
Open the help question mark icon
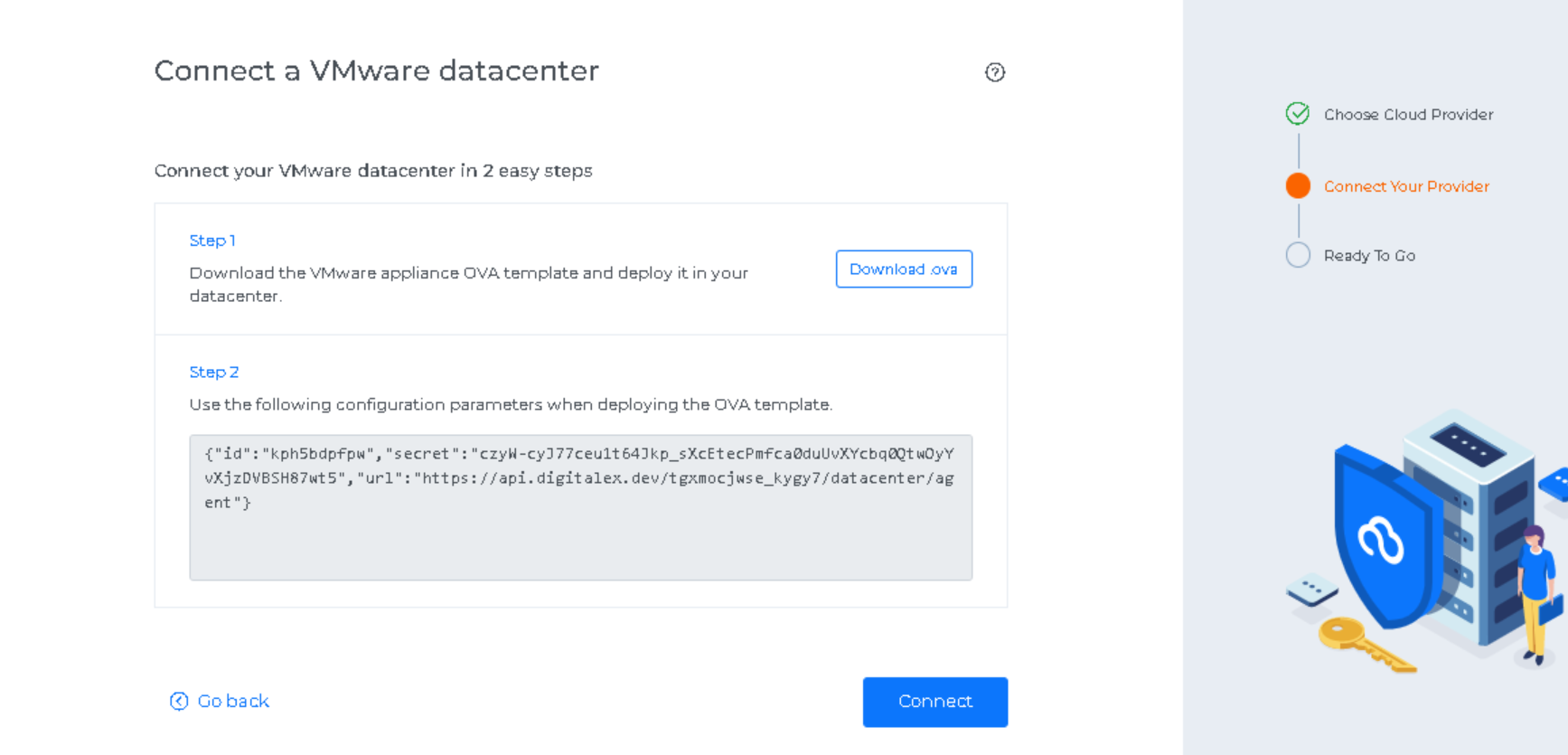tap(994, 72)
